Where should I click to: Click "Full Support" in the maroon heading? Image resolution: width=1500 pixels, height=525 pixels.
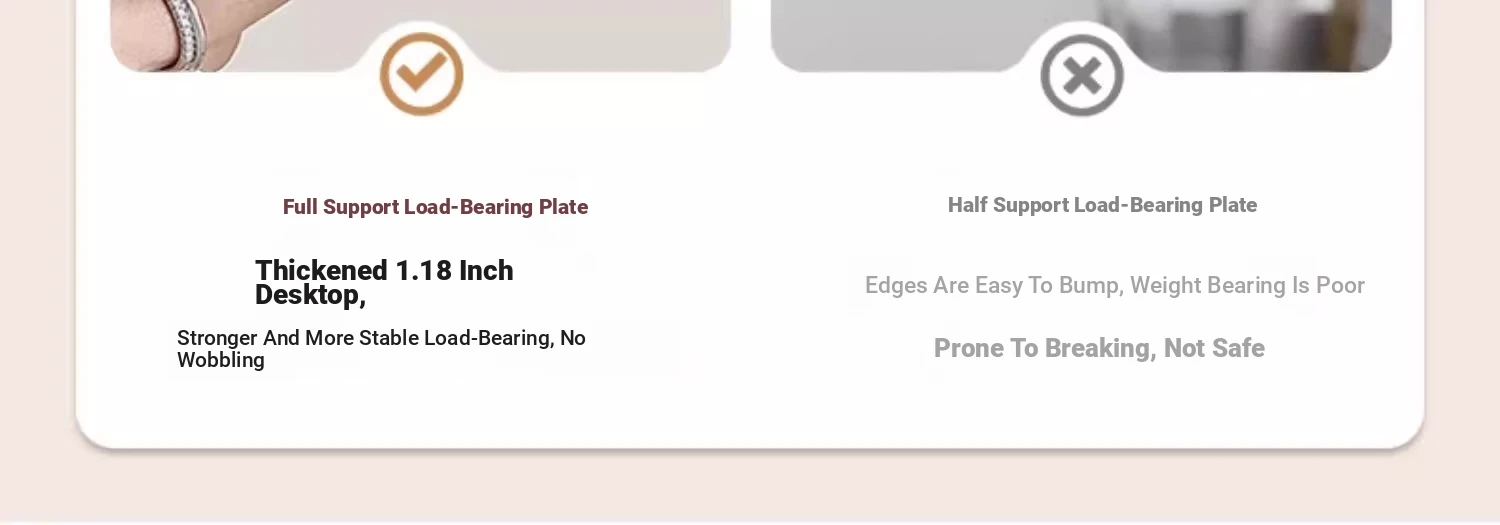[340, 207]
